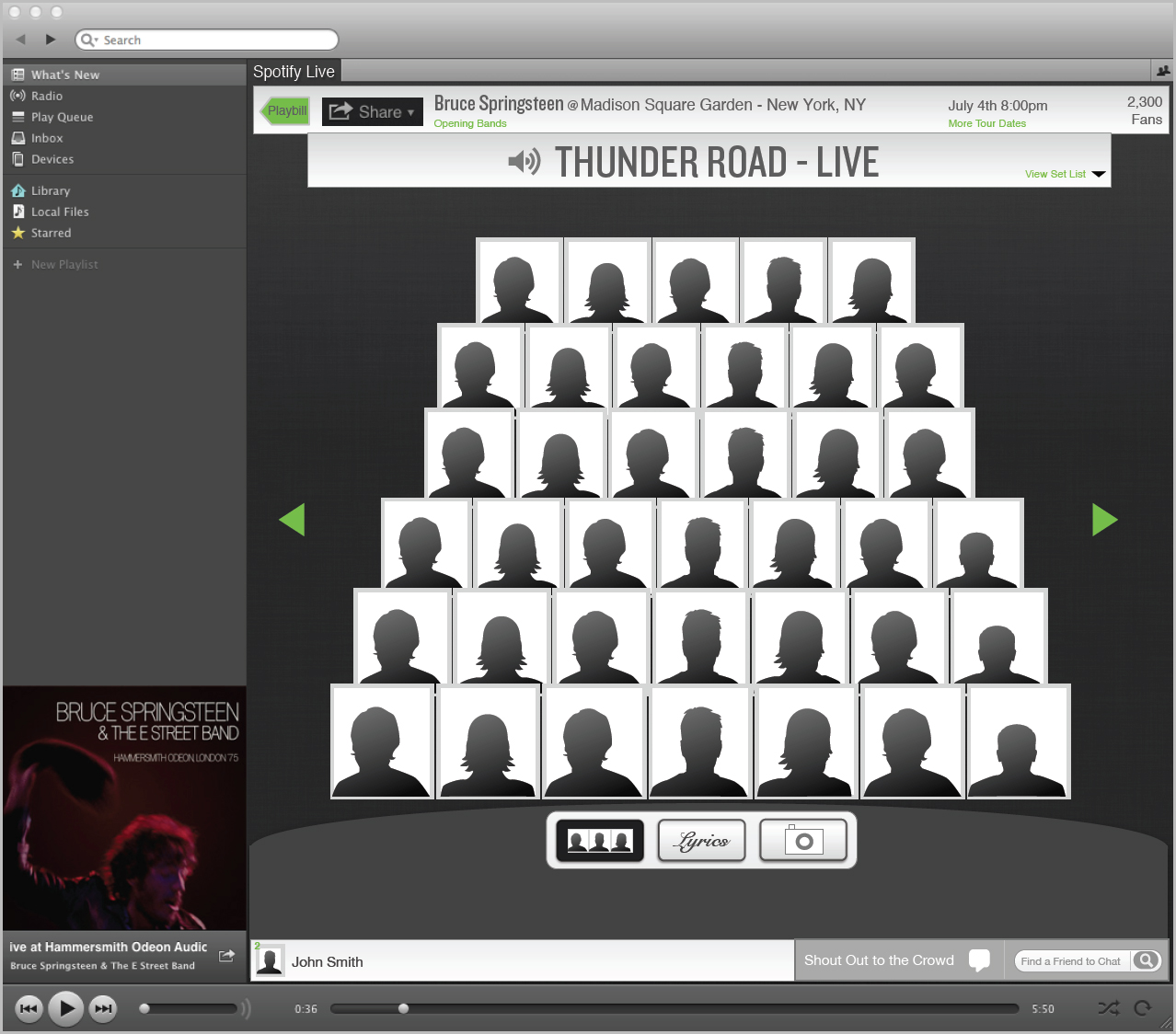Image resolution: width=1176 pixels, height=1034 pixels.
Task: Click the search magnifier icon
Action: point(86,40)
